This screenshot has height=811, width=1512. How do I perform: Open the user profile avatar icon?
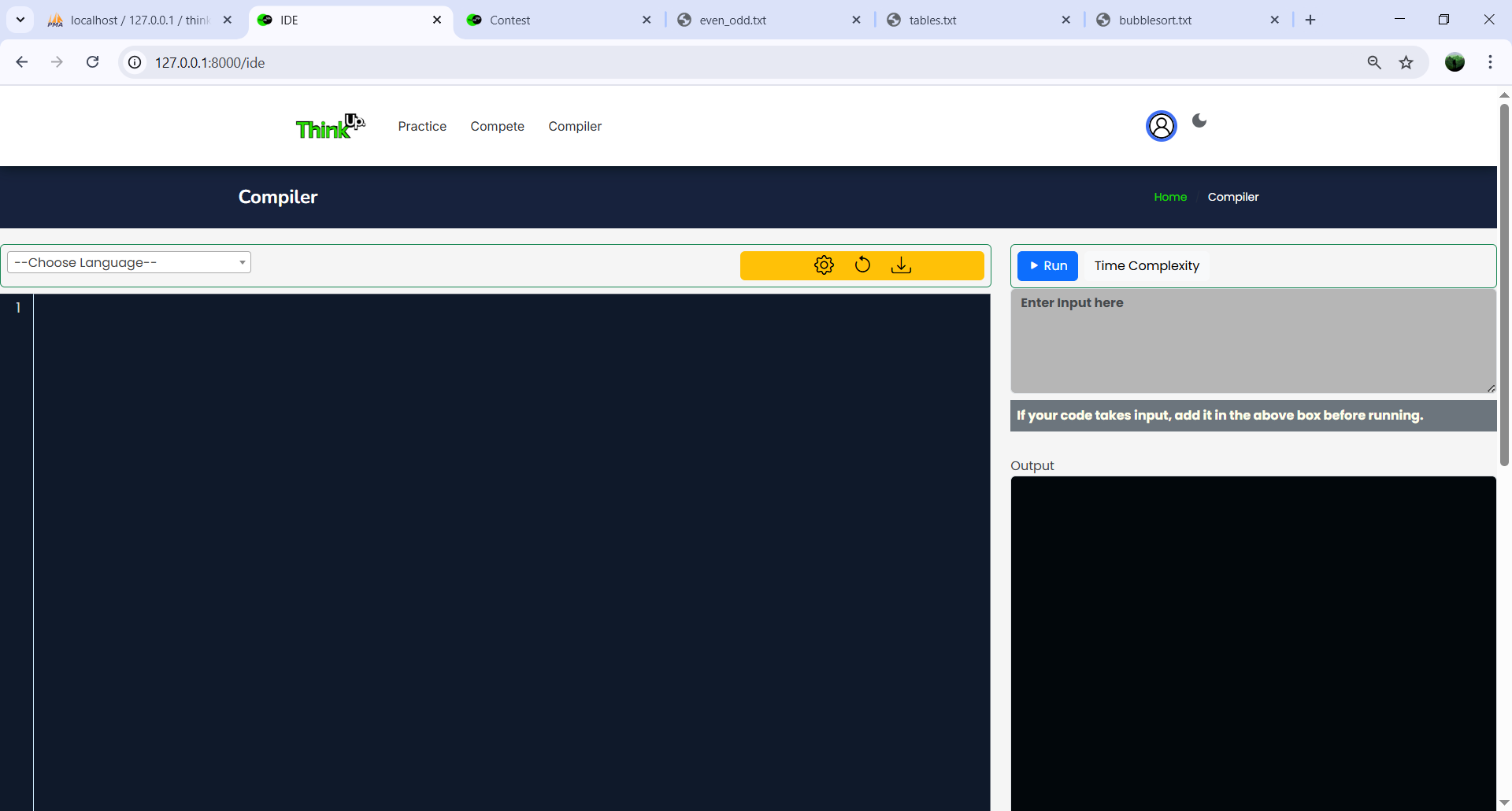click(x=1161, y=126)
